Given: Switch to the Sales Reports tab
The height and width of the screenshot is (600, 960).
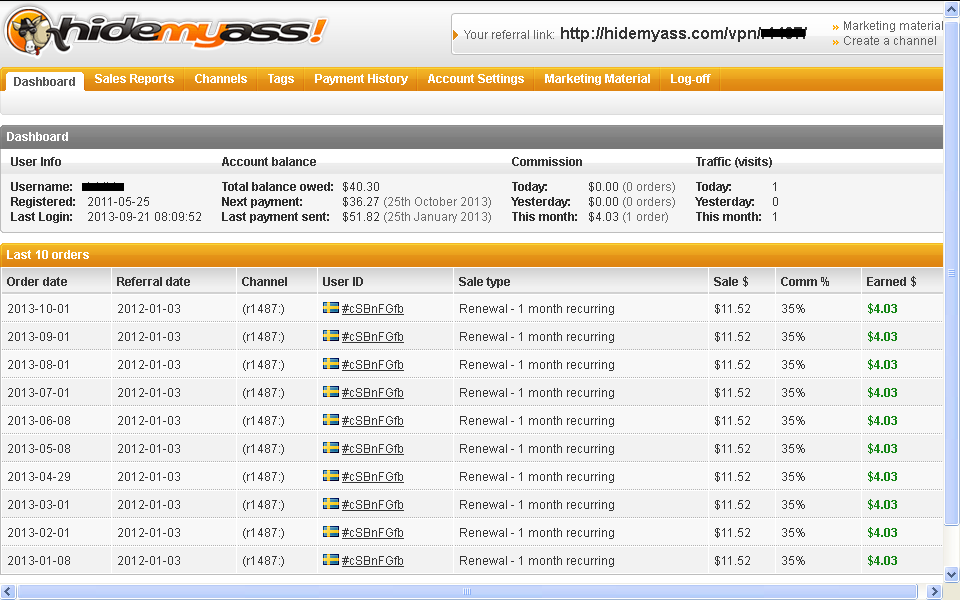Looking at the screenshot, I should point(134,78).
